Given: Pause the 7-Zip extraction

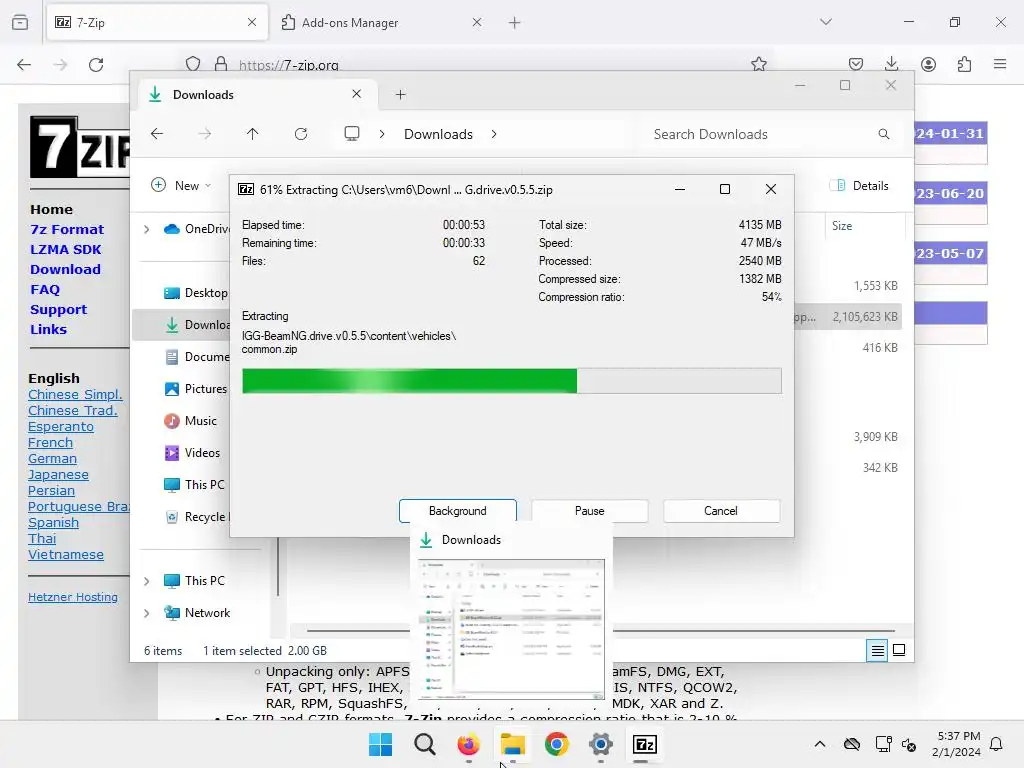Looking at the screenshot, I should click(x=589, y=511).
